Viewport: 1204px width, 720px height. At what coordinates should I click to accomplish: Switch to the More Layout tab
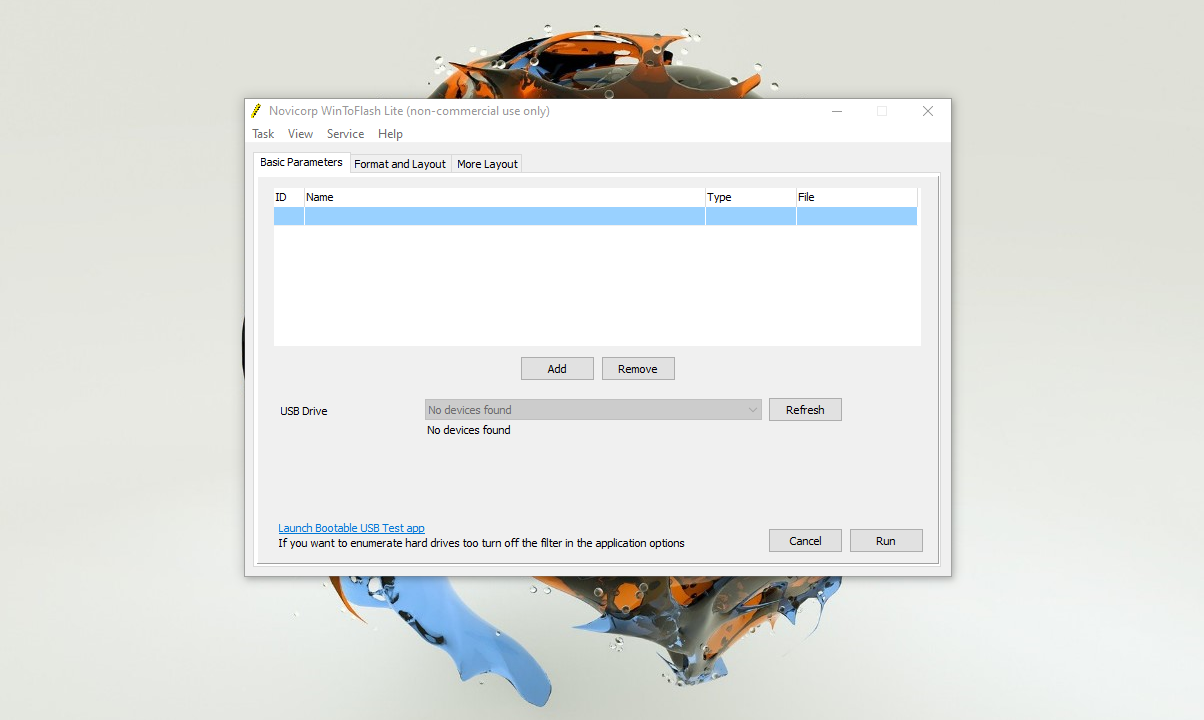coord(487,164)
